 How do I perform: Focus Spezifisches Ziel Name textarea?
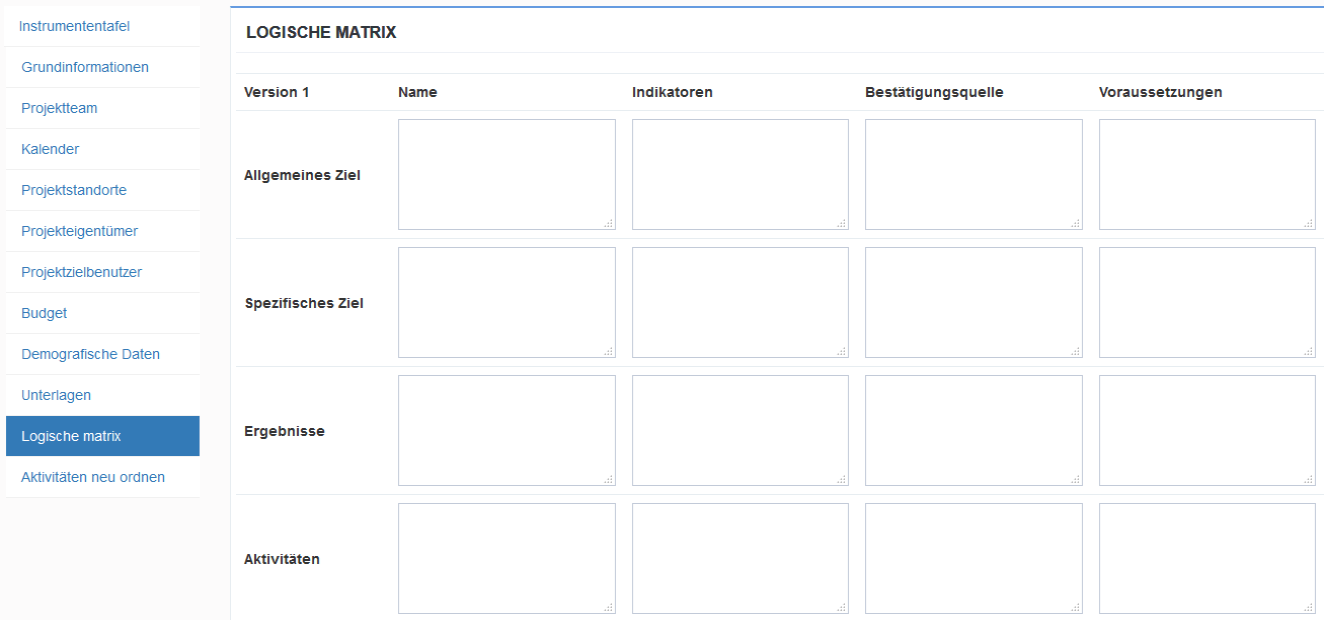point(507,303)
